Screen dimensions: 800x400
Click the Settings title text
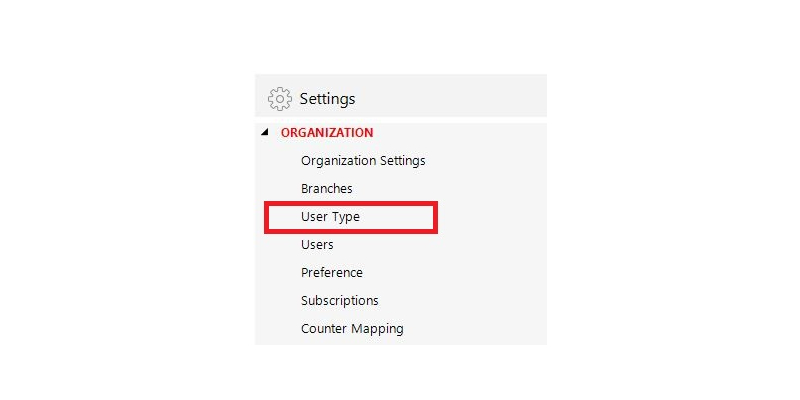[x=327, y=98]
